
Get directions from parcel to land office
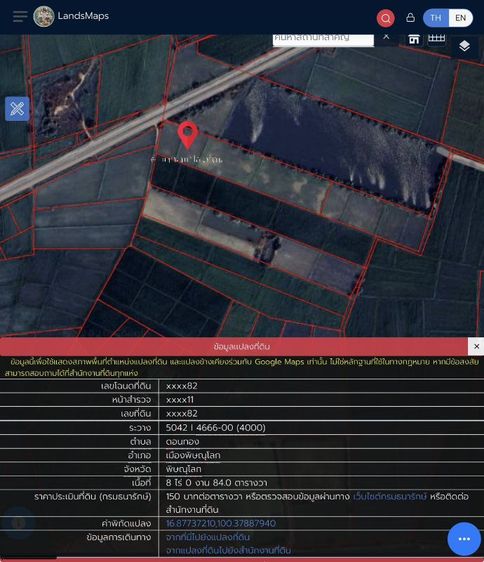click(228, 550)
